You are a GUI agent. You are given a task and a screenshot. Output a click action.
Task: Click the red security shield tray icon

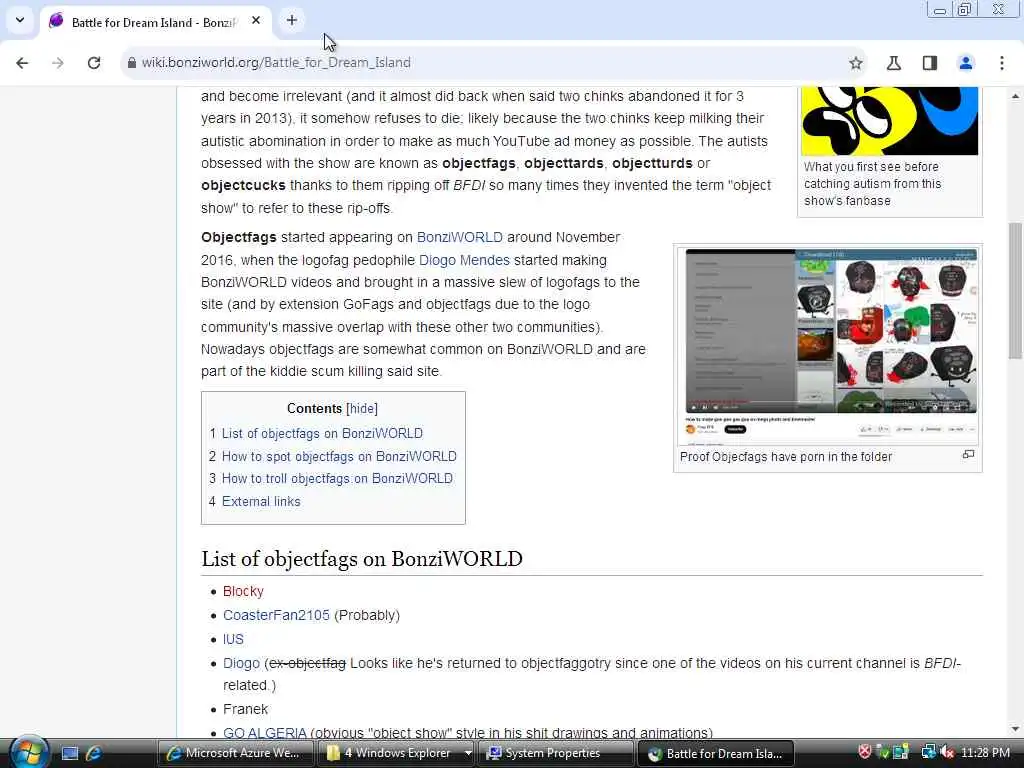click(865, 752)
